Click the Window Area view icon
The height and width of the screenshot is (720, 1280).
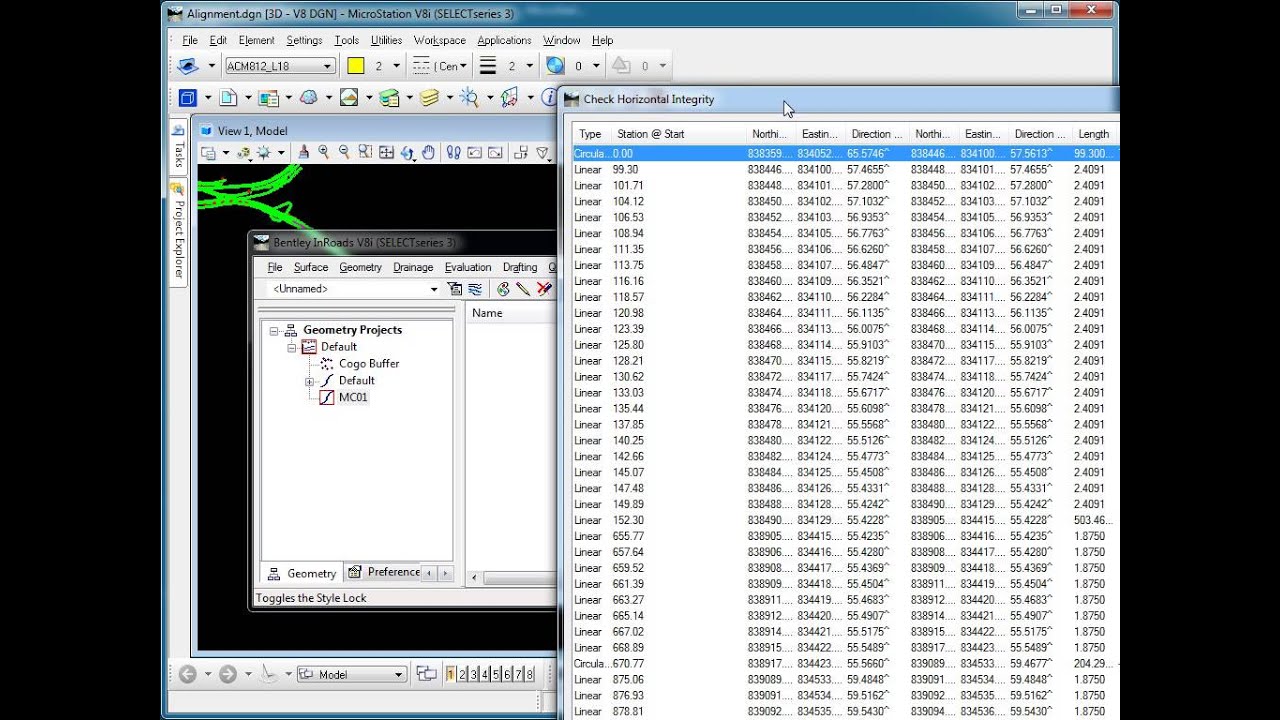365,153
